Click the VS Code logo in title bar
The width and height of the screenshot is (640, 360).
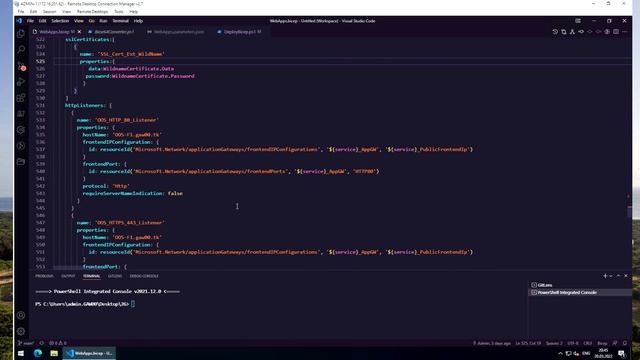tap(19, 21)
